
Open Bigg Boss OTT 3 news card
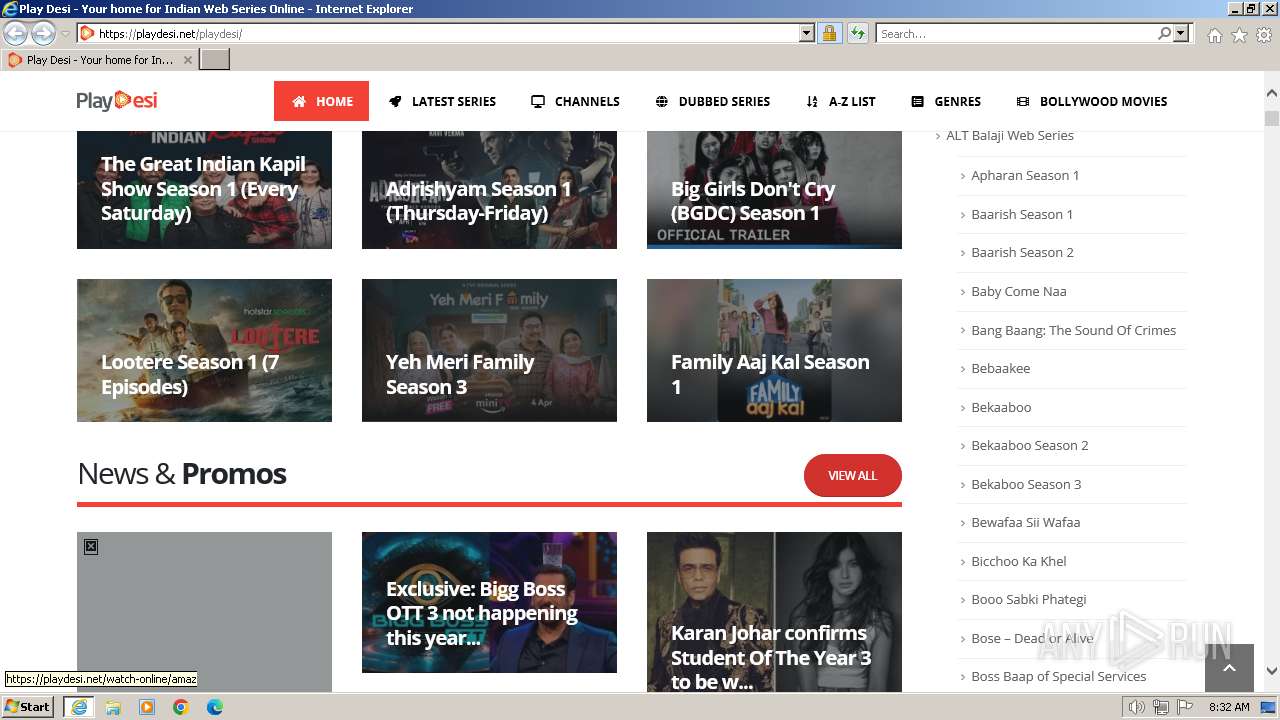coord(489,602)
